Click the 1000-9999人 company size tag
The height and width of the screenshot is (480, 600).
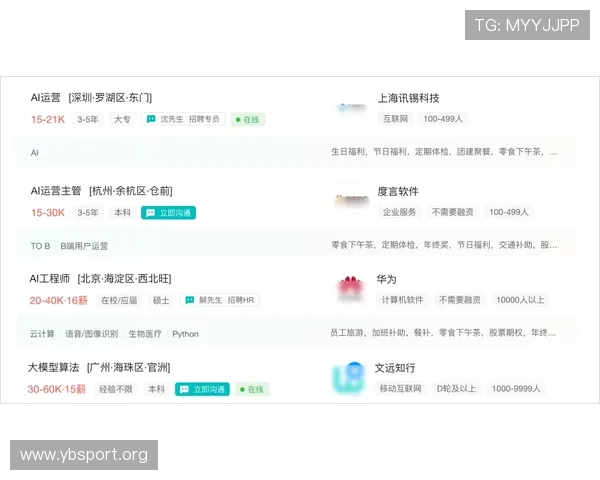(516, 389)
